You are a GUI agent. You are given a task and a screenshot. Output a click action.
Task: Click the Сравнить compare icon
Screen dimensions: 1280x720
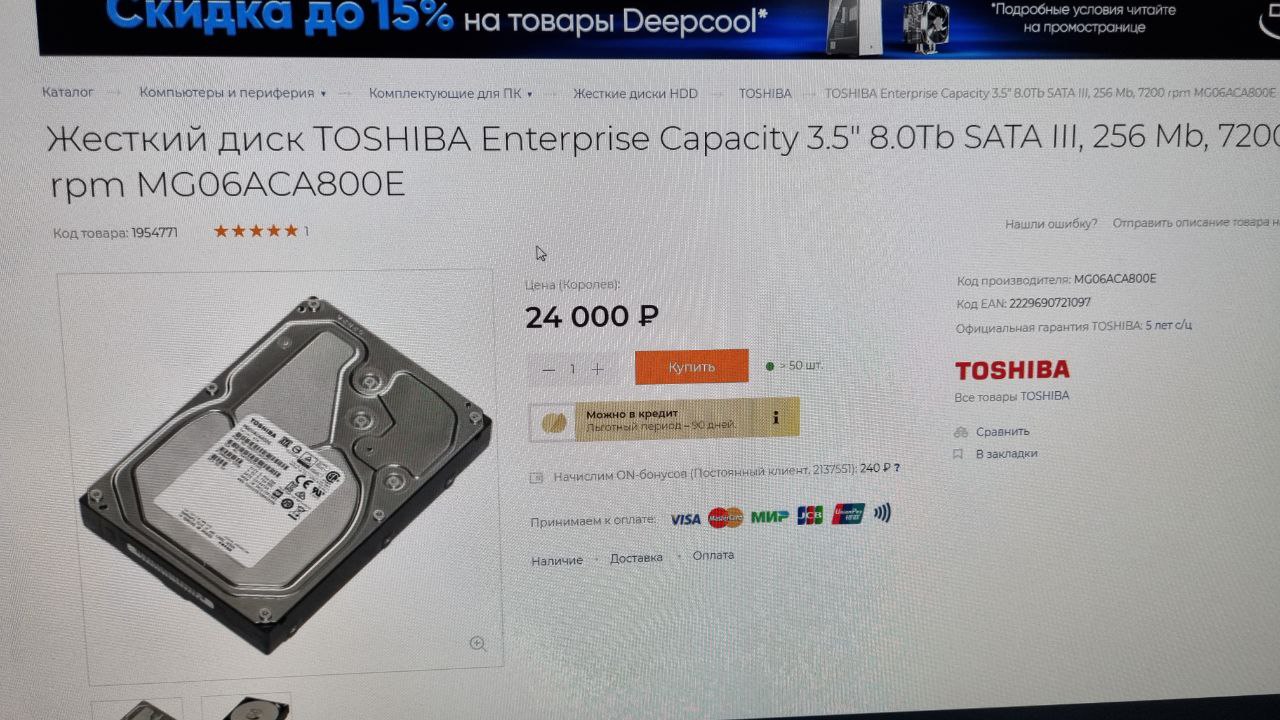960,432
